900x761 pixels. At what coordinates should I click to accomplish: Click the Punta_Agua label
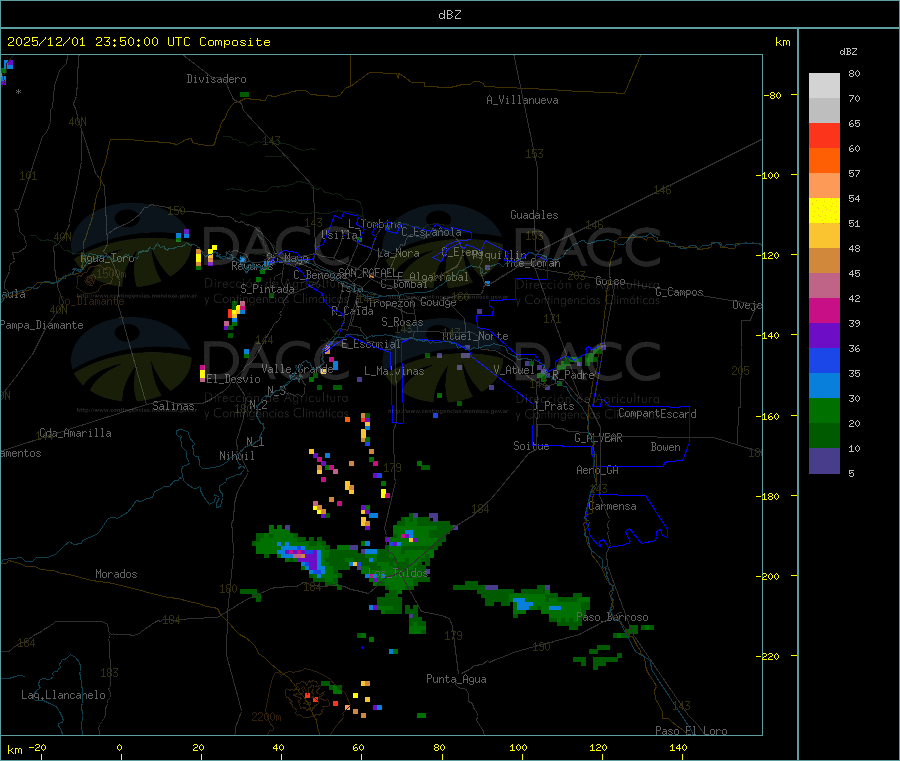[456, 679]
